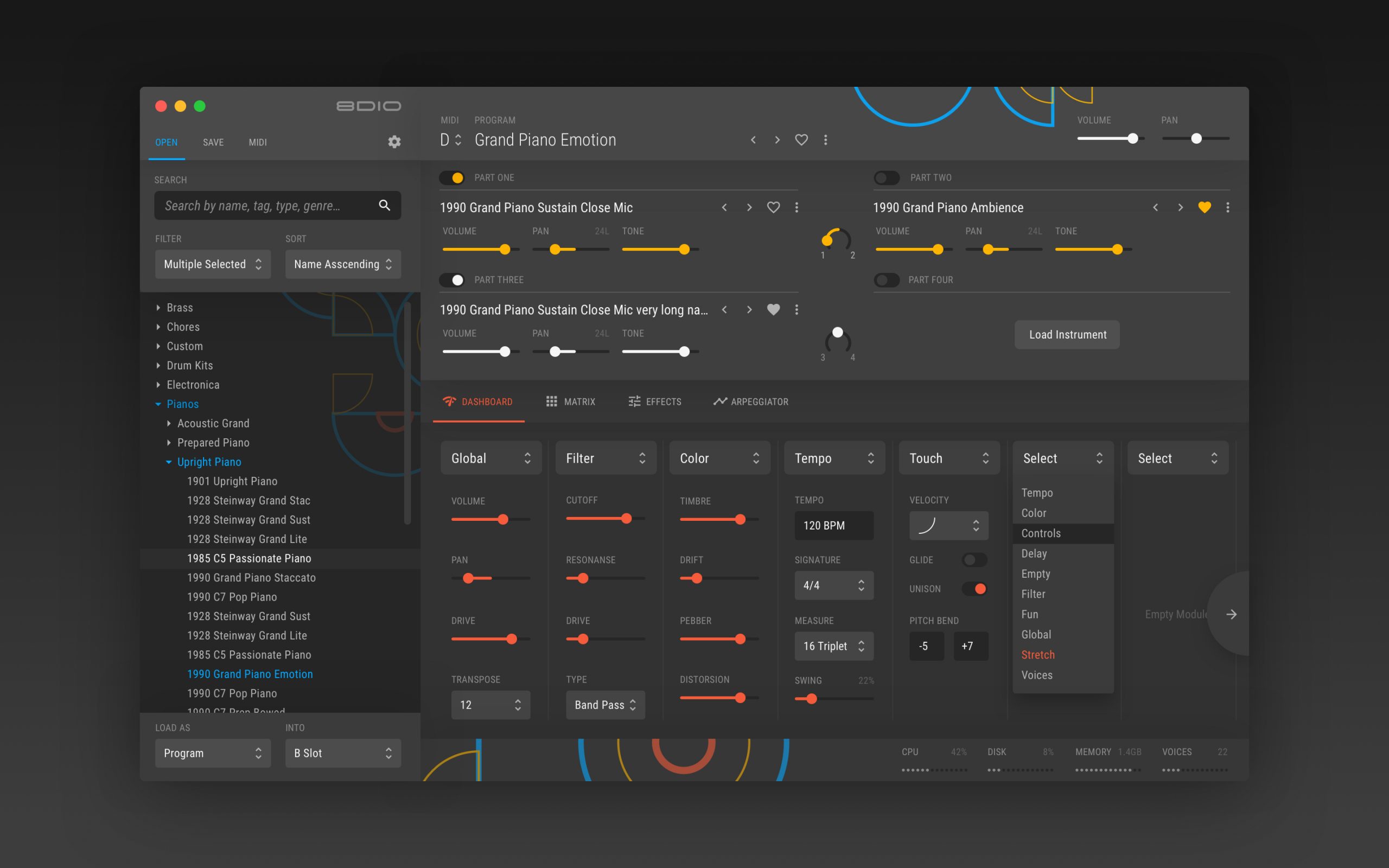Next instrument for 1990 Grand Piano Ambience

[1180, 207]
